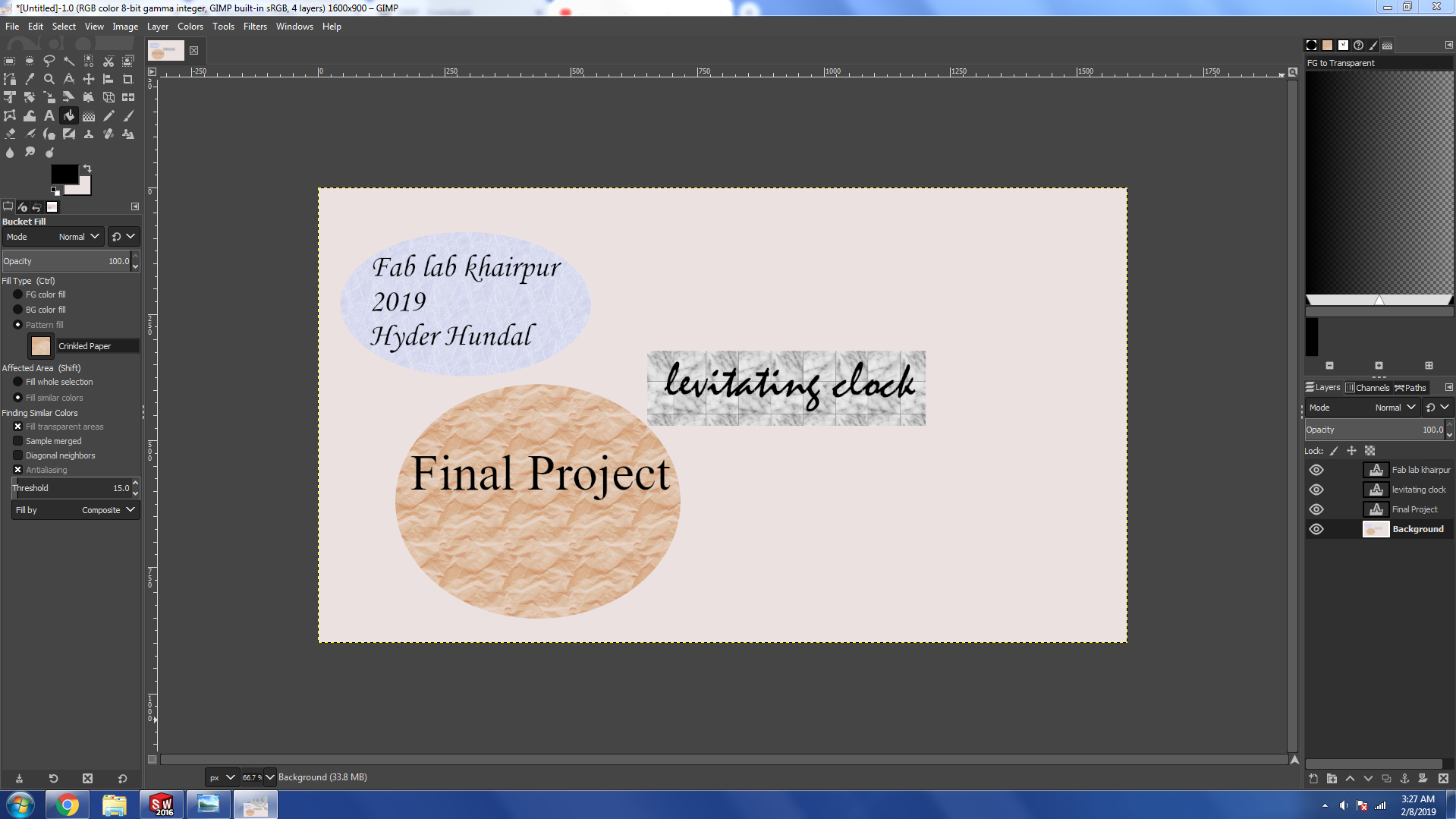Image resolution: width=1456 pixels, height=819 pixels.
Task: Open Fill by Composite dropdown
Action: coord(75,510)
